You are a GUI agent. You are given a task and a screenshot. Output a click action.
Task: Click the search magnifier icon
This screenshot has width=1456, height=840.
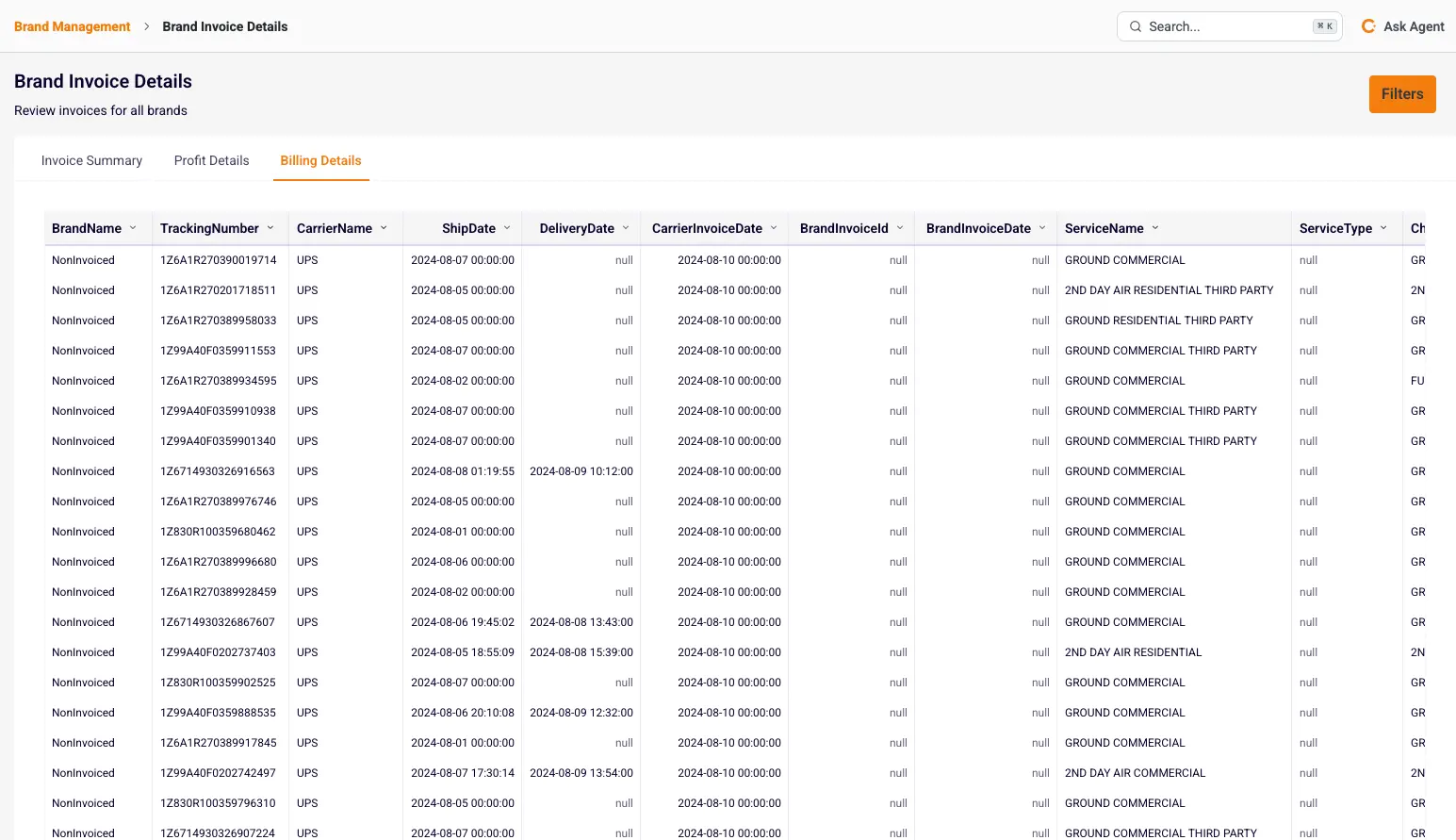pos(1136,26)
